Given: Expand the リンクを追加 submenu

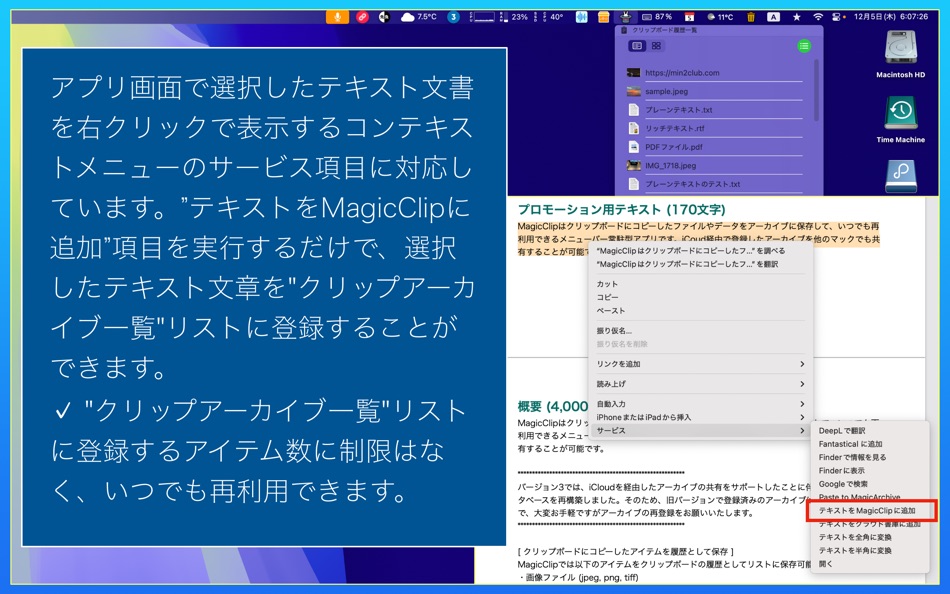Looking at the screenshot, I should pos(700,364).
